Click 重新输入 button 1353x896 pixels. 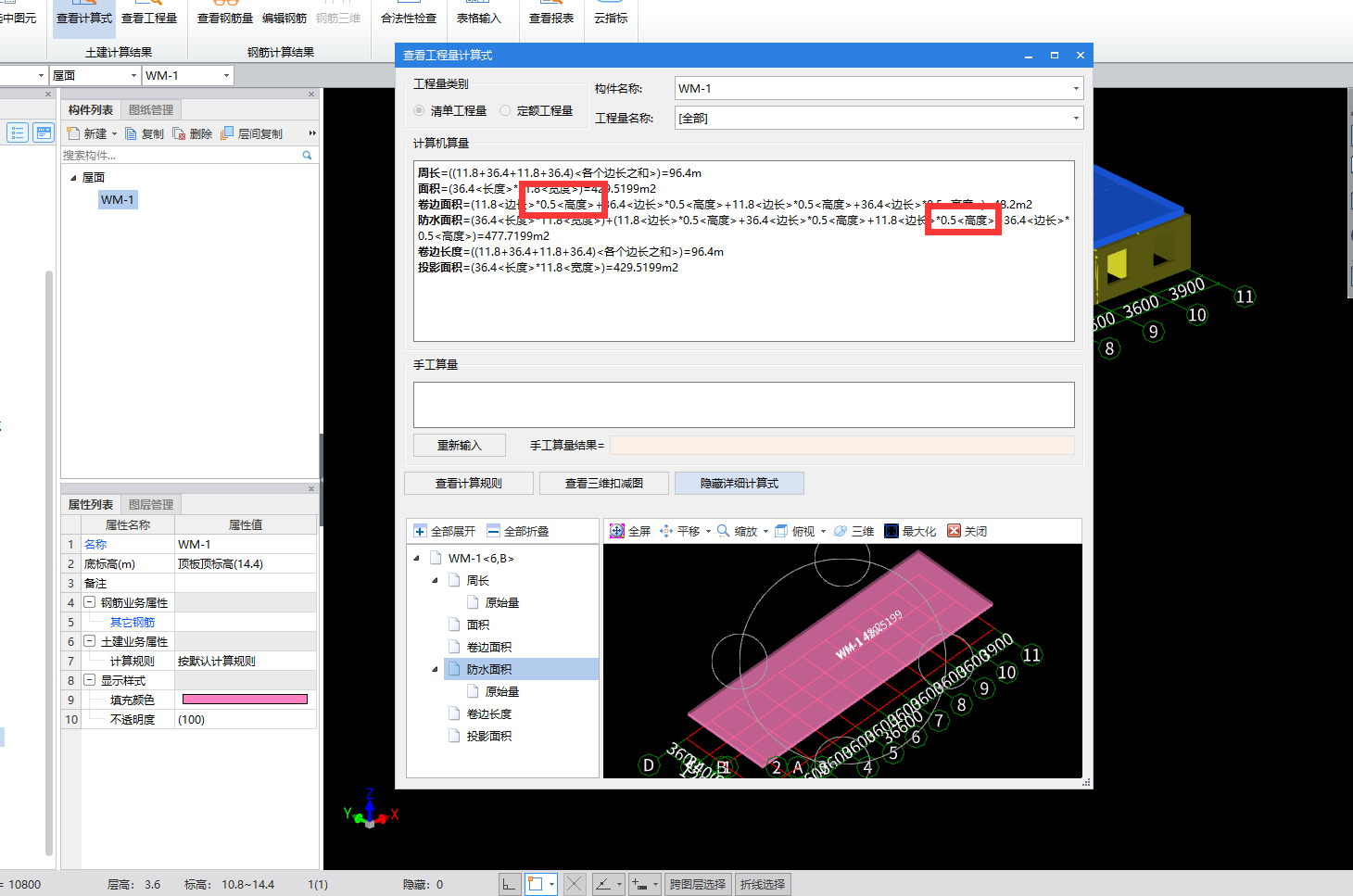[x=460, y=446]
